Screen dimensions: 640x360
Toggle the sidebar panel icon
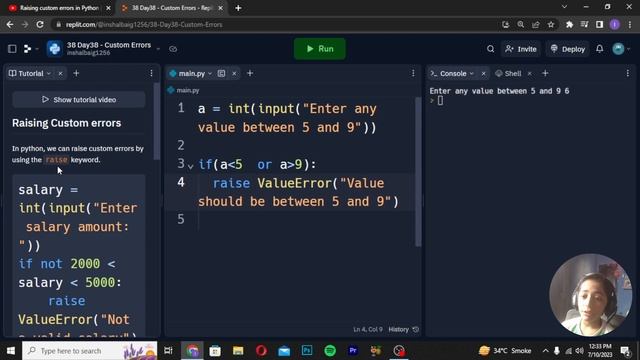click(12, 49)
